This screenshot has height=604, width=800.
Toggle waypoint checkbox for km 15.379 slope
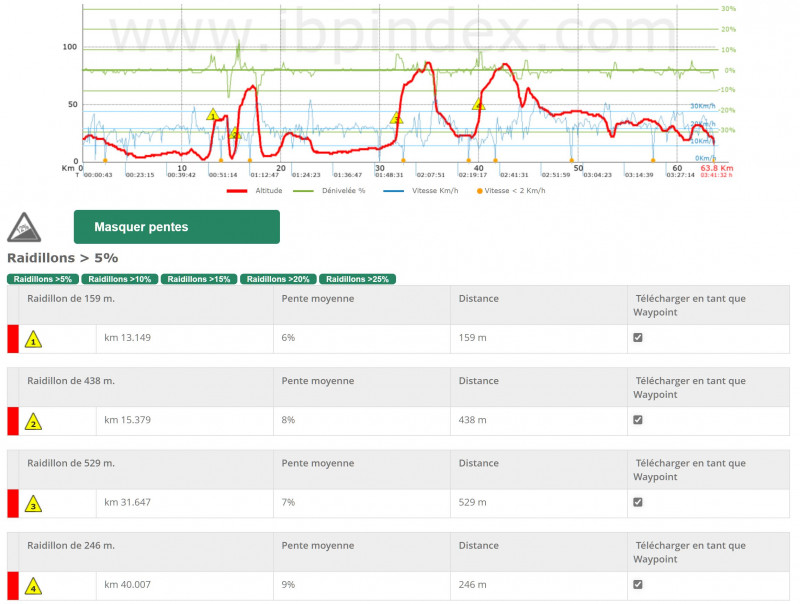(x=638, y=420)
